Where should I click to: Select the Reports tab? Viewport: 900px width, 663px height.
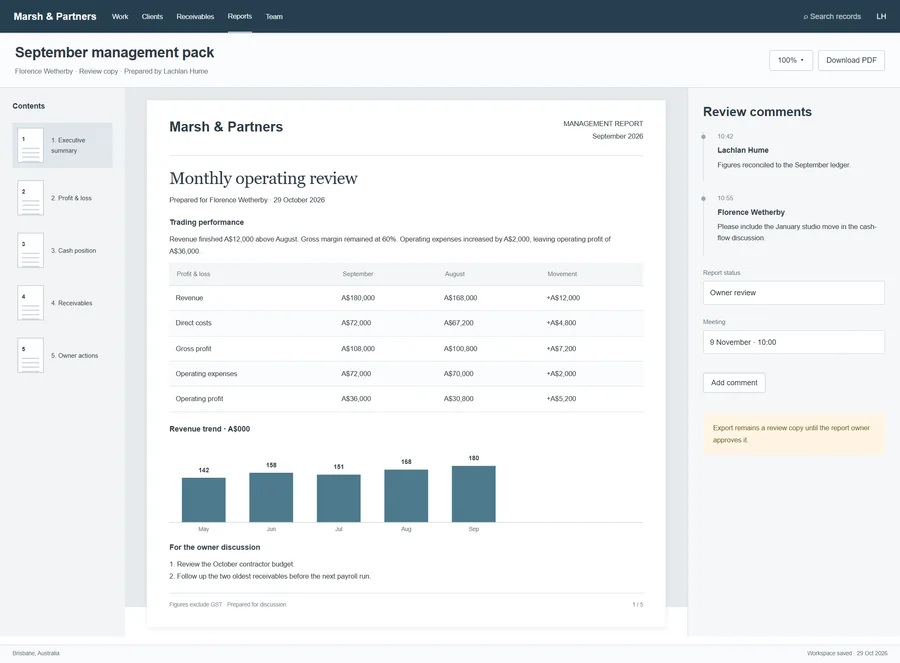[x=240, y=16]
